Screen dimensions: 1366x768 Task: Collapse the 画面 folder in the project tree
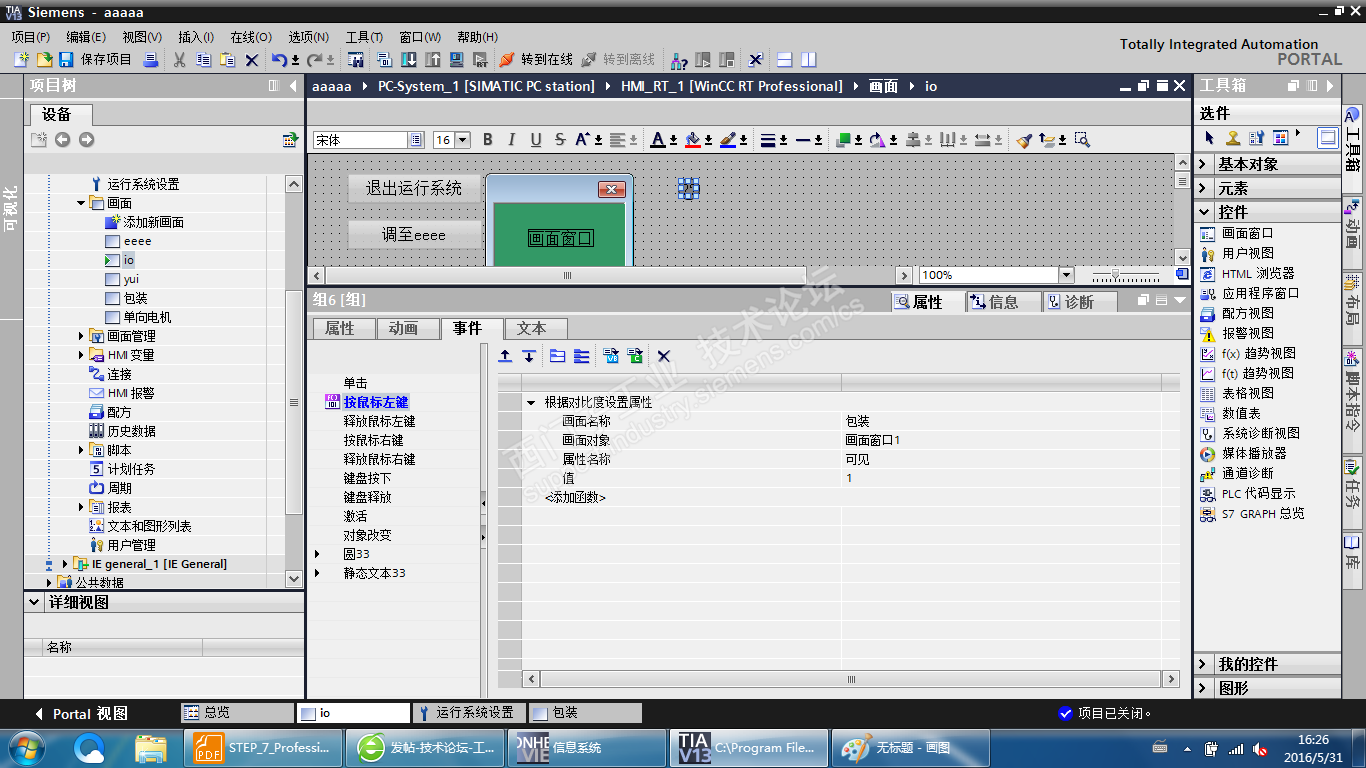pyautogui.click(x=81, y=203)
